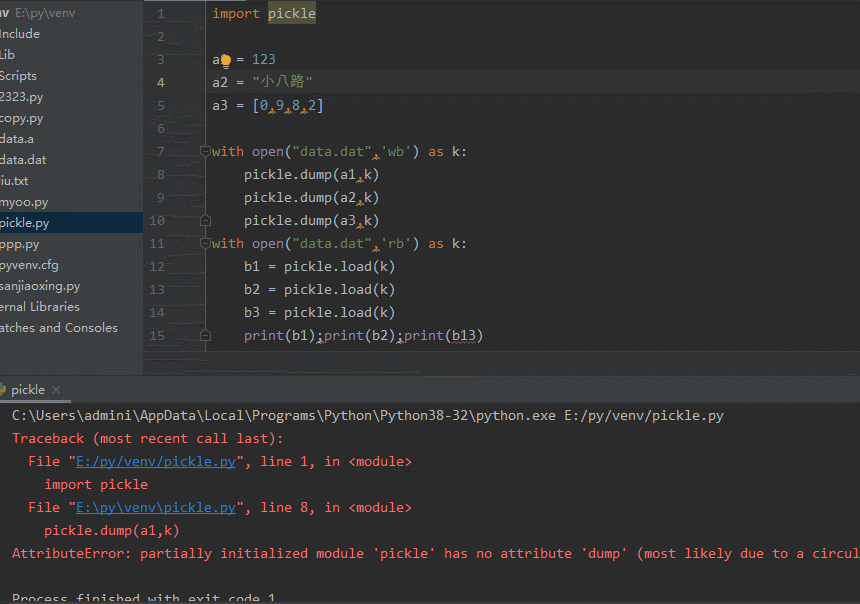Click the yellow lightbulb quick-fix icon

coord(225,60)
